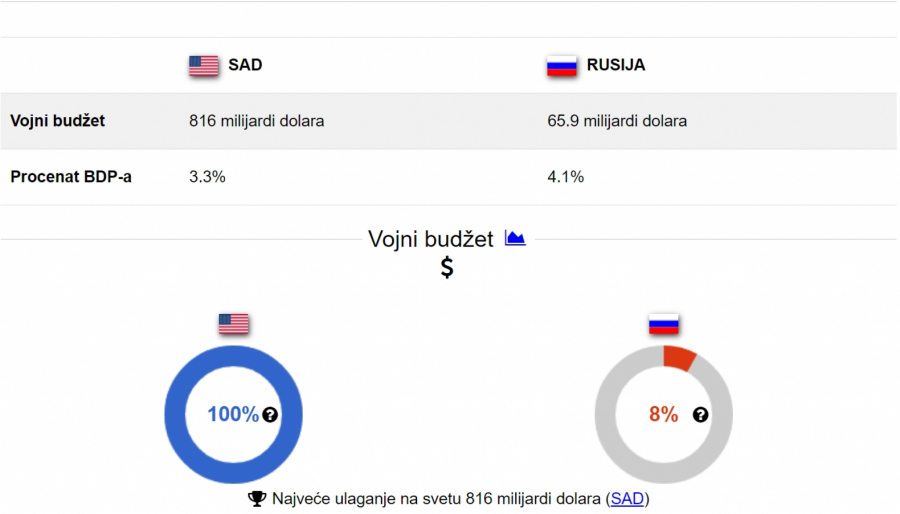
Task: Open the SAD link in the footer note
Action: pyautogui.click(x=626, y=498)
